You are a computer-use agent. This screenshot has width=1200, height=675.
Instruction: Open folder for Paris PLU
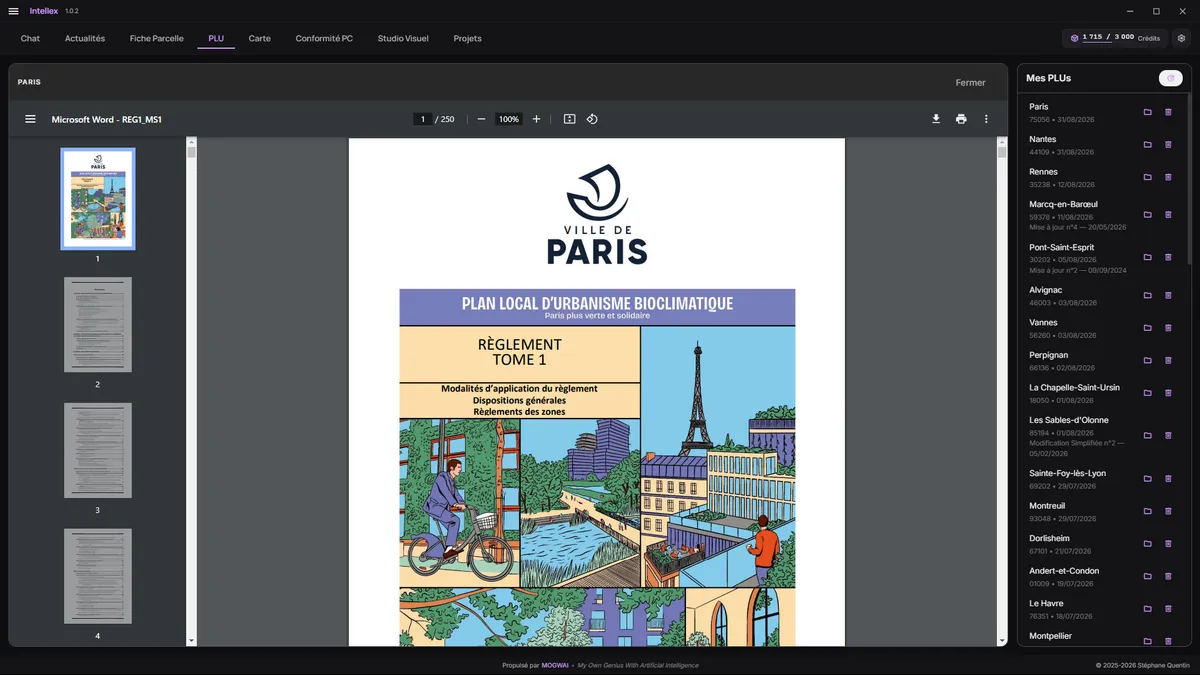(1148, 112)
